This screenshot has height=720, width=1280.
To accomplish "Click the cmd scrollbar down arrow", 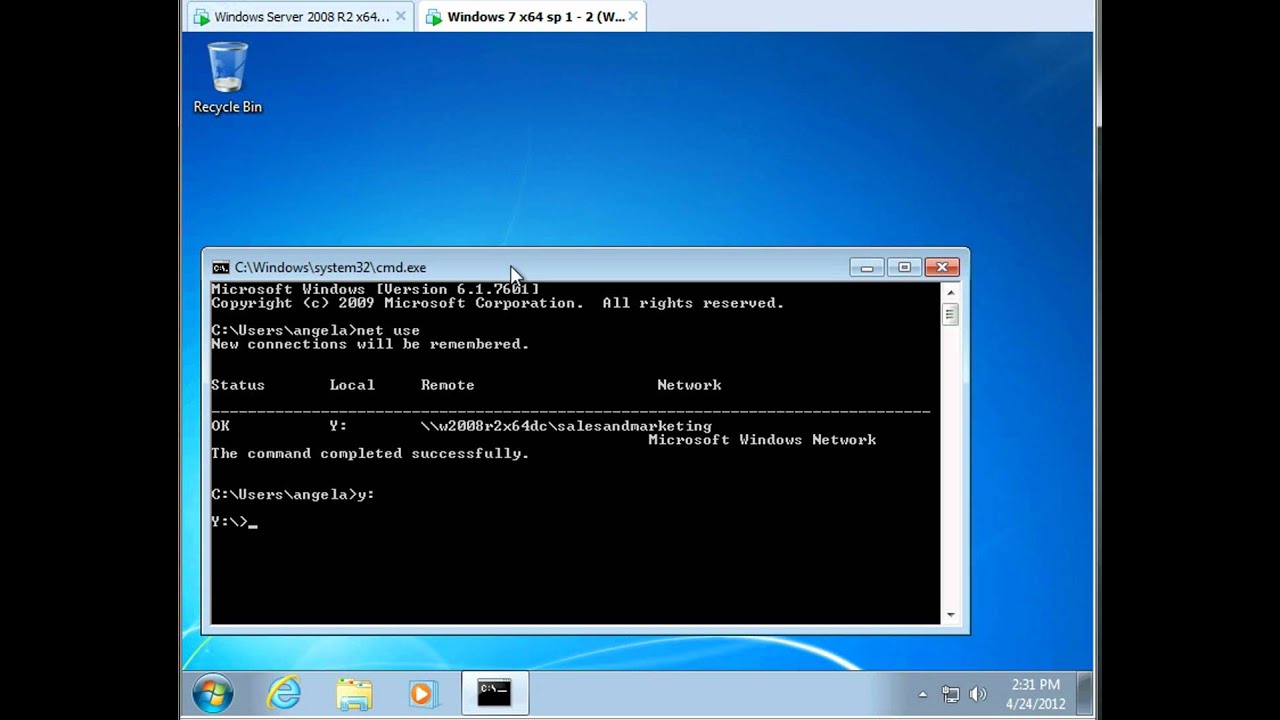I will coord(950,615).
